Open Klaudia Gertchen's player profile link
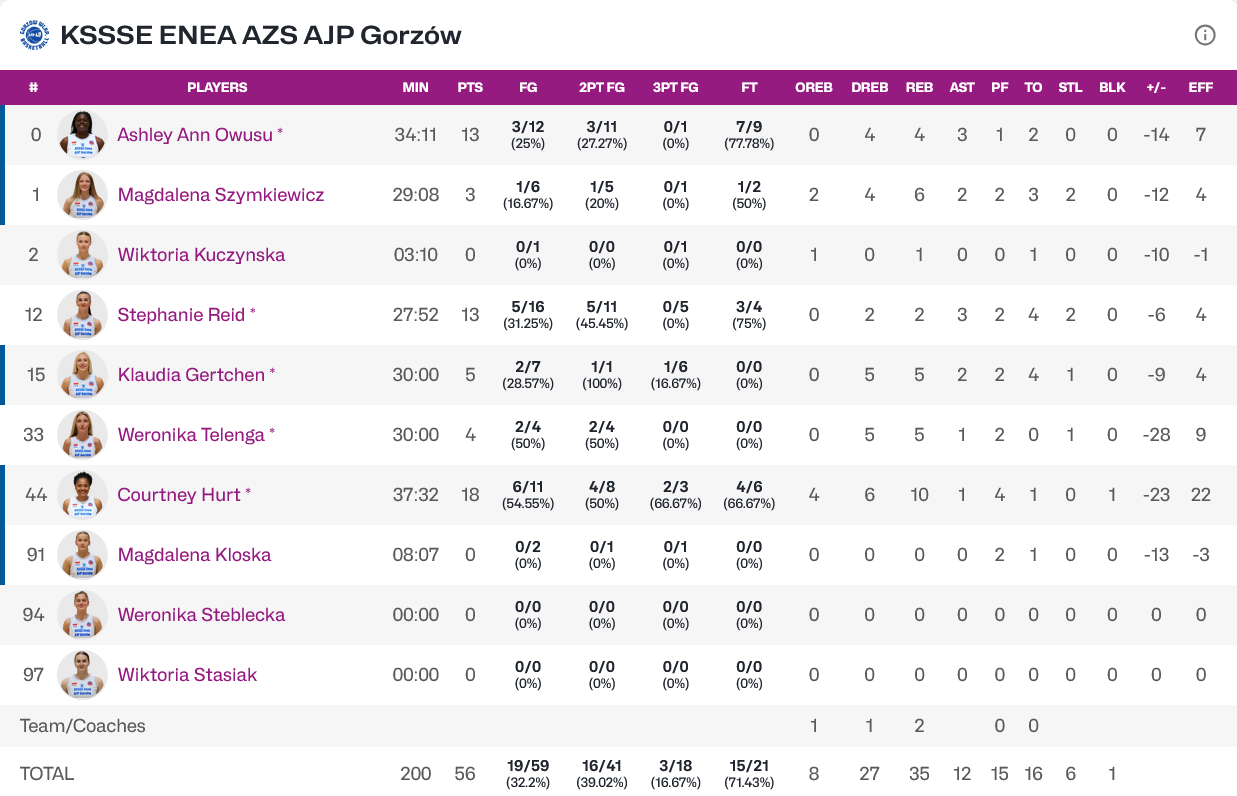The width and height of the screenshot is (1237, 796). (x=191, y=375)
